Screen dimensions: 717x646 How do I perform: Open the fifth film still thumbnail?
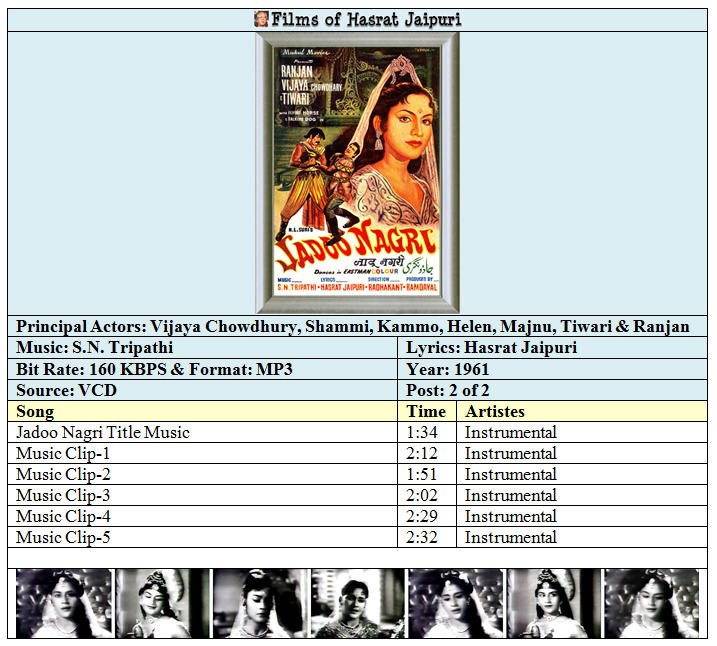[x=455, y=603]
